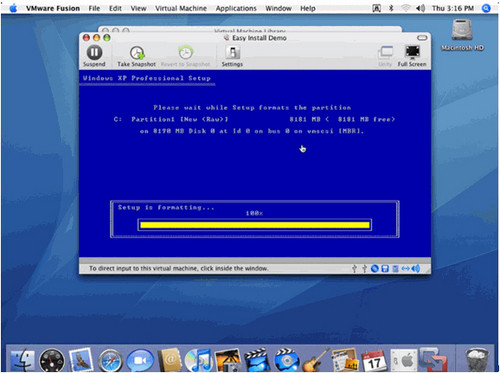The image size is (500, 373).
Task: Open Dashboard from the Dock
Action: (52, 360)
